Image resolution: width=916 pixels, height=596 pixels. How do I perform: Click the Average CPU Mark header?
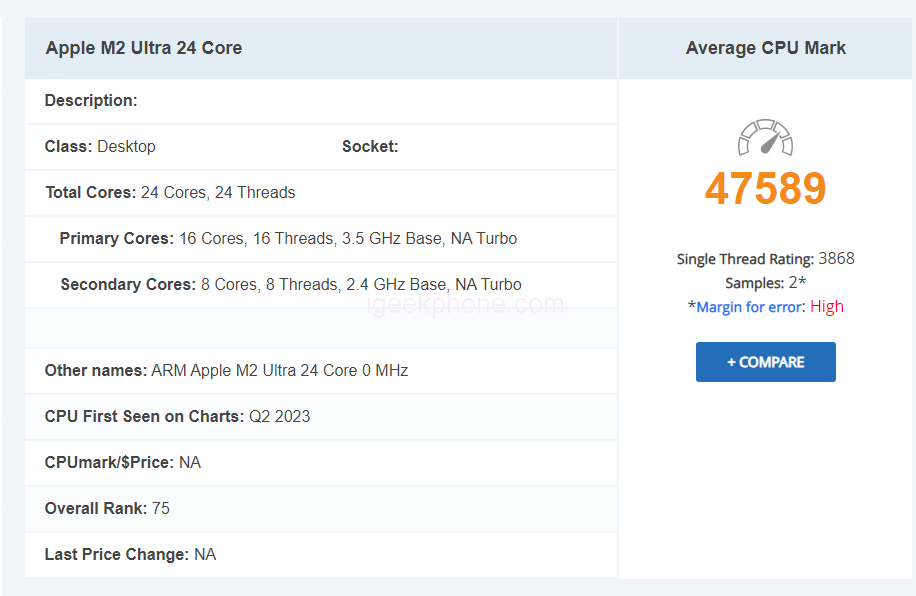(765, 48)
